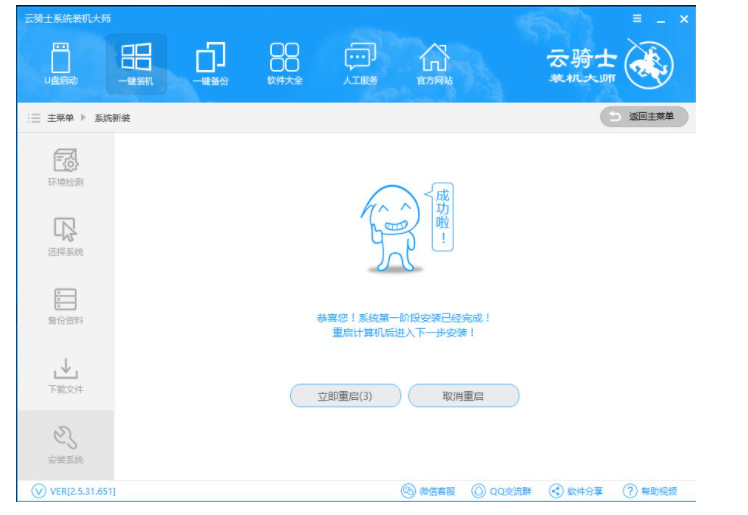This screenshot has width=748, height=515.
Task: Click the 重启计算机后进入下一步安装 message
Action: click(x=404, y=333)
